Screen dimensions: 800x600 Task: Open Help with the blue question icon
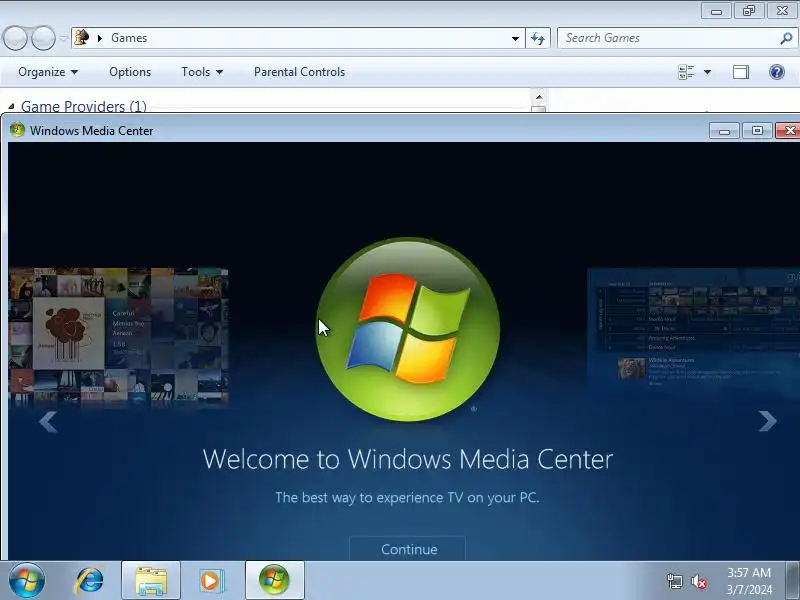tap(777, 72)
